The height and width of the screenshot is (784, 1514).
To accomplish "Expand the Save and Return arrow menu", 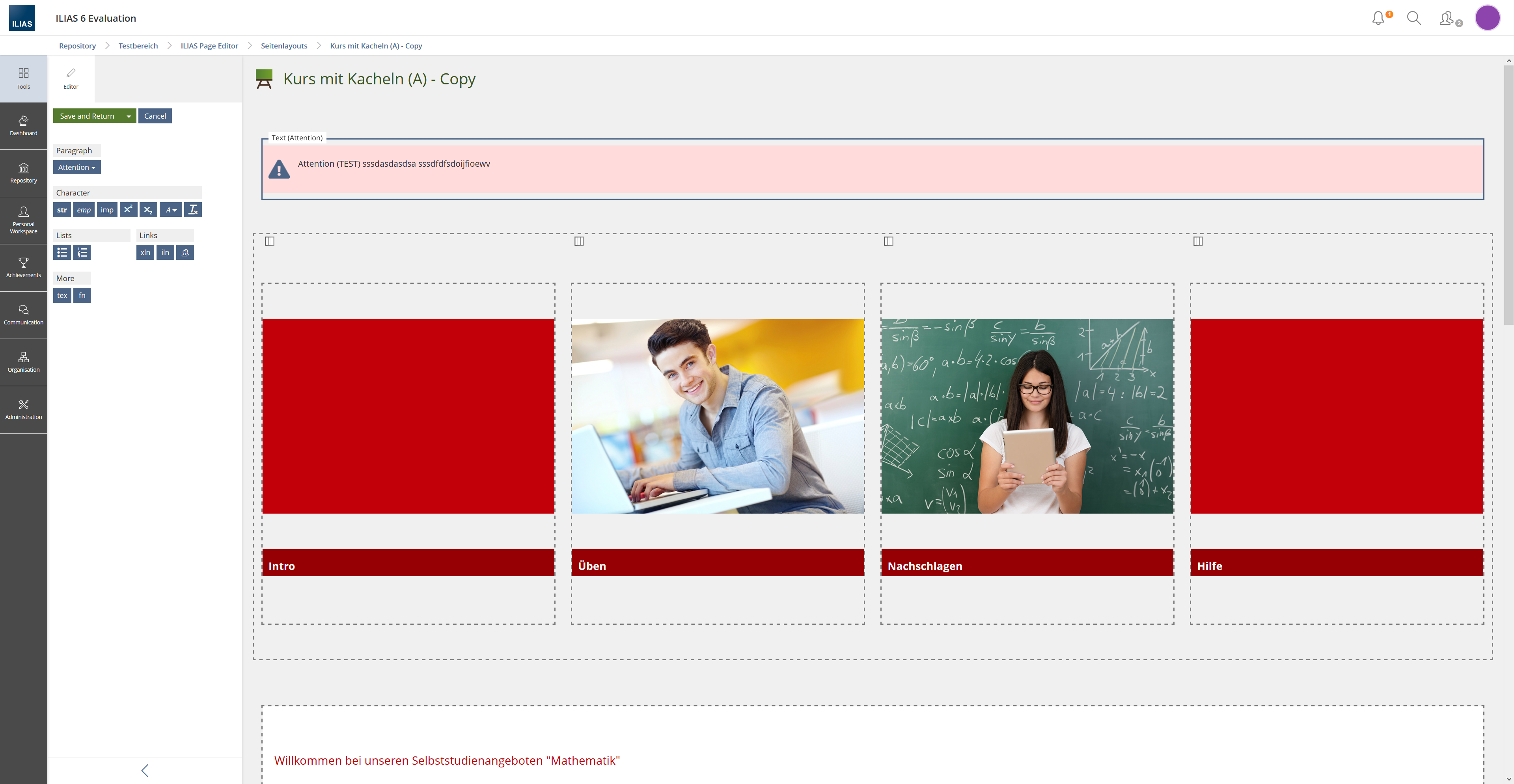I will tap(129, 116).
